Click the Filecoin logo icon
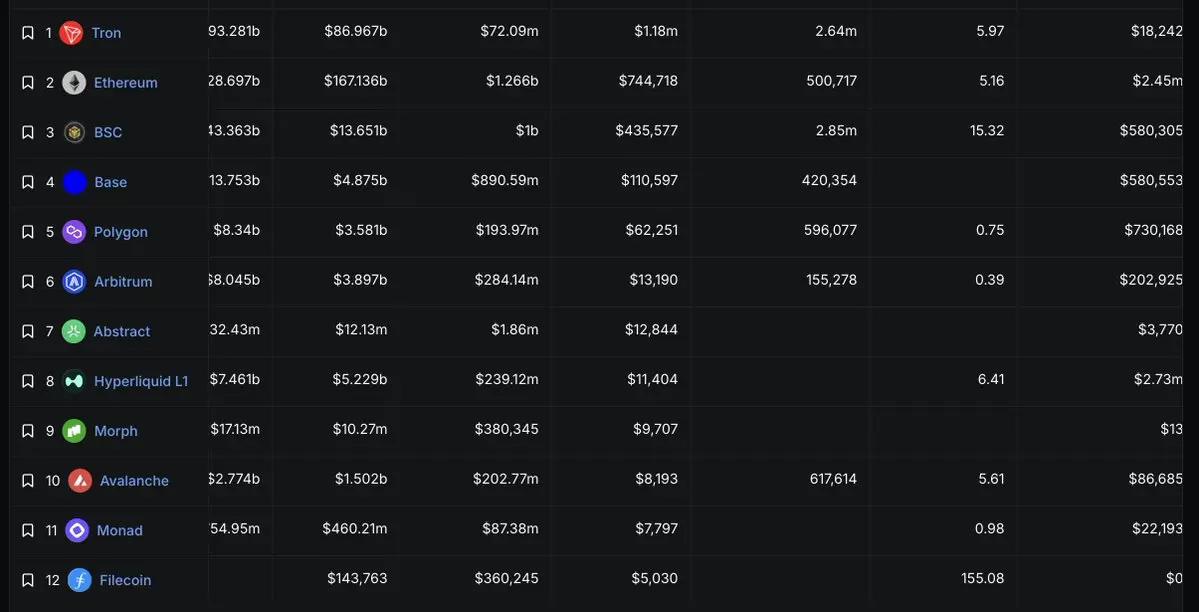1199x612 pixels. 80,580
